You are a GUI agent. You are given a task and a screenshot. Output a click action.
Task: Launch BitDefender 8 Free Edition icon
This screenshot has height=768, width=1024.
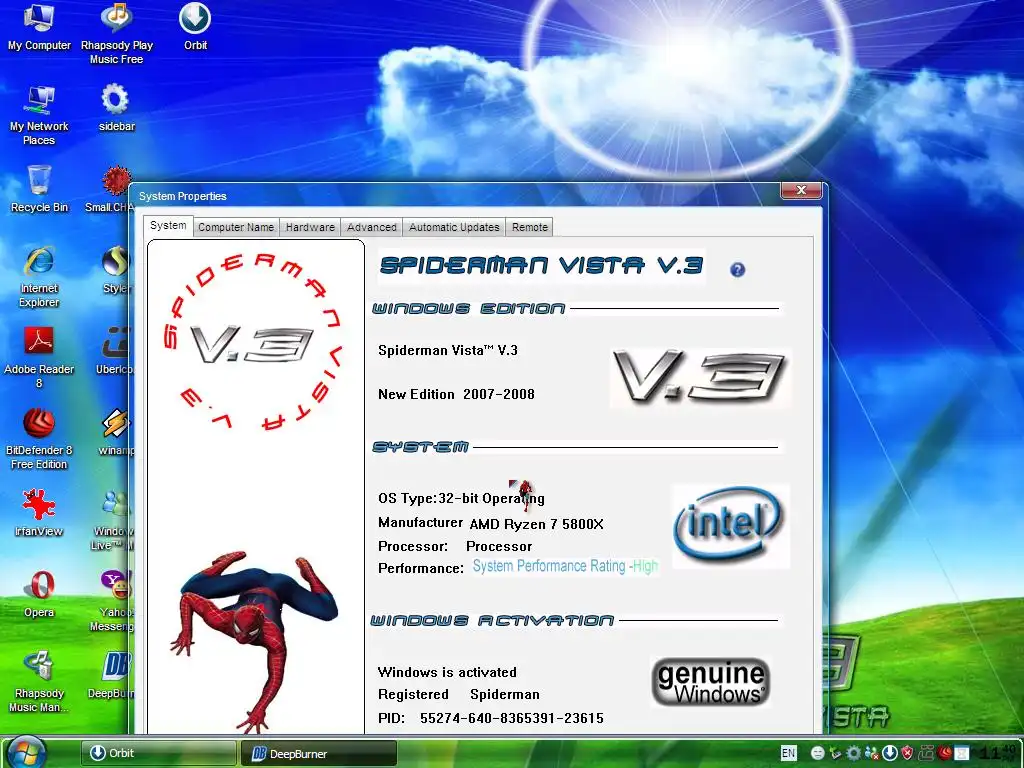click(x=39, y=439)
